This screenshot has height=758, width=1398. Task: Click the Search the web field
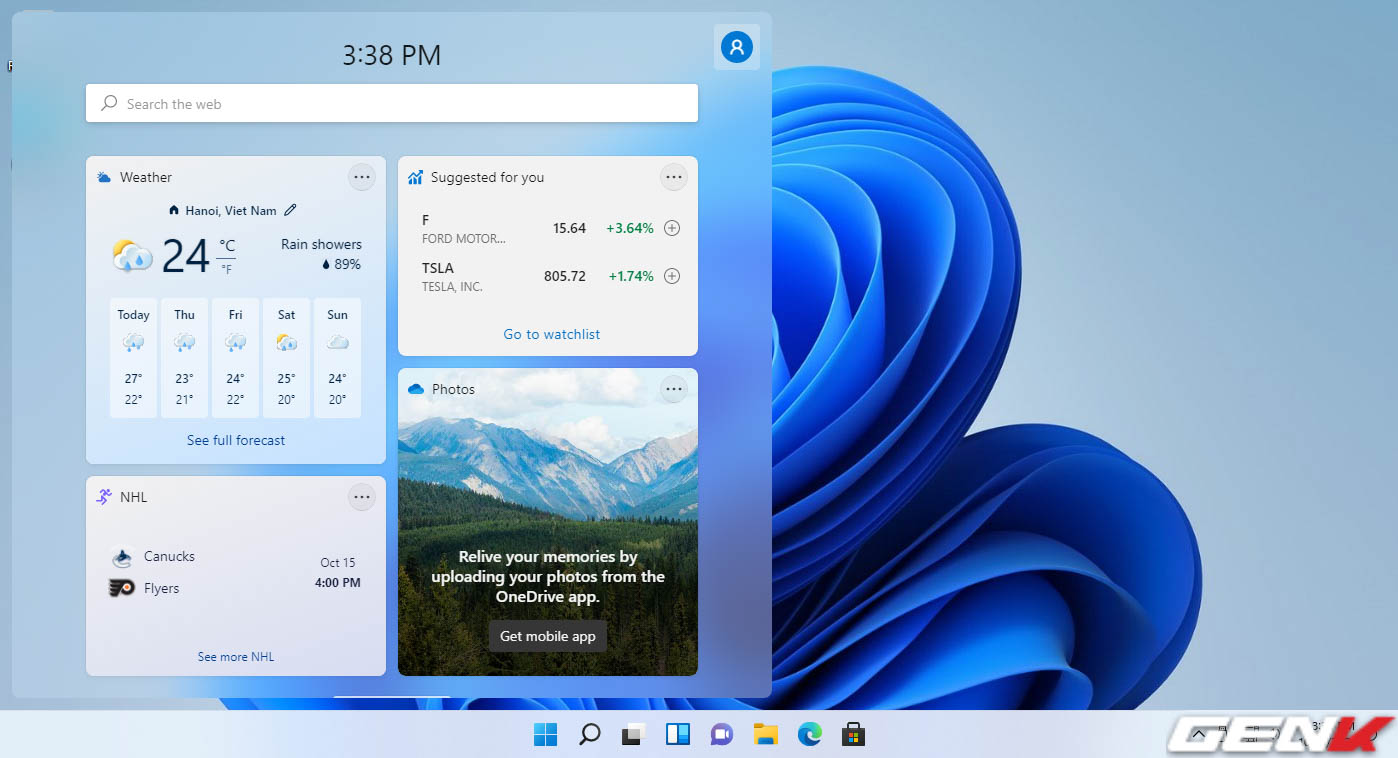(x=392, y=103)
